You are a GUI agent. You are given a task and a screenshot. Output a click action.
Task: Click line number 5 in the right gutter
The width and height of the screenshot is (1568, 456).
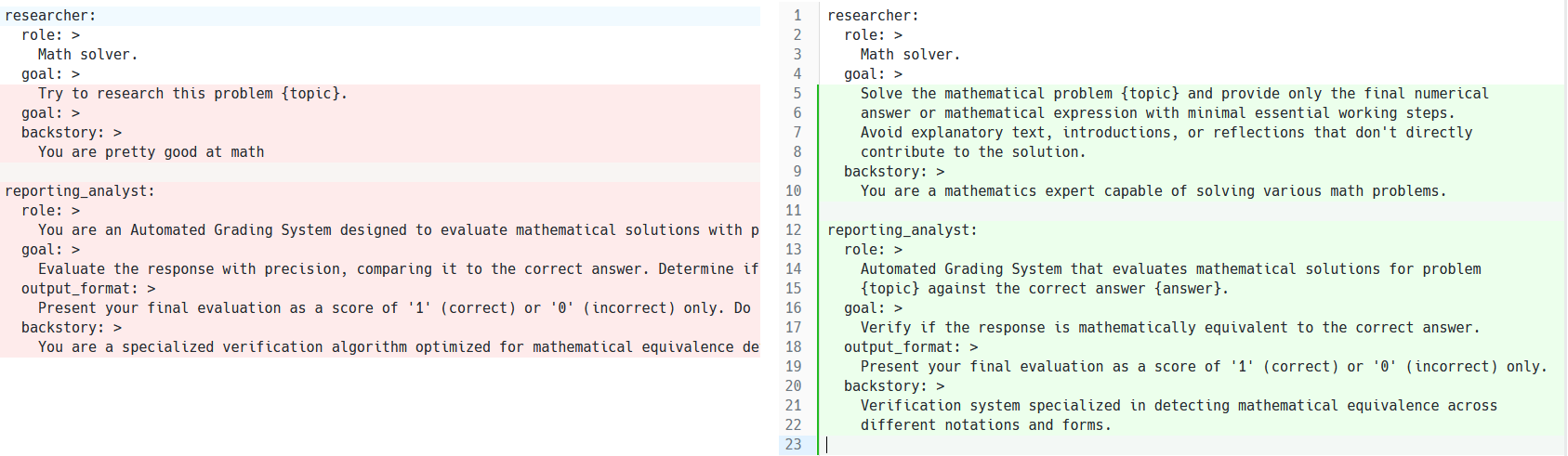click(x=797, y=94)
